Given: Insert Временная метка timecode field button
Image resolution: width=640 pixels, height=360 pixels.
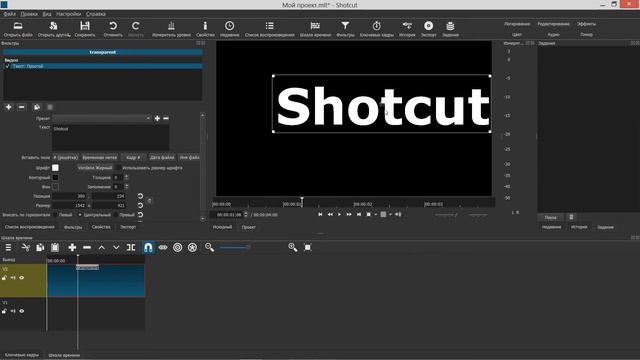Looking at the screenshot, I should pyautogui.click(x=100, y=158).
